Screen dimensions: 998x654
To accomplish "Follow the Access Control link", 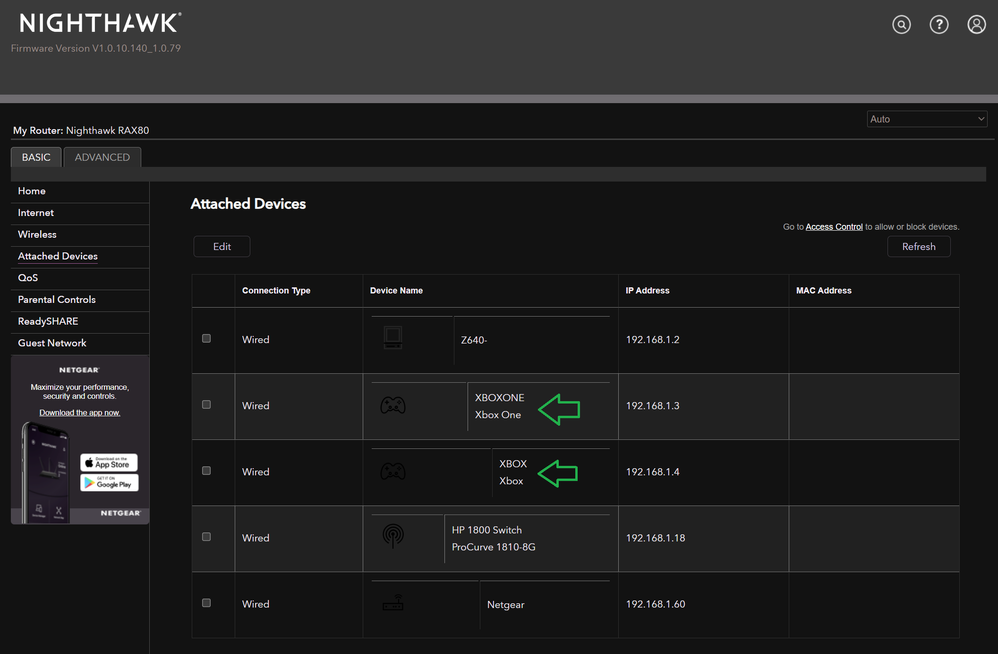I will (x=834, y=227).
